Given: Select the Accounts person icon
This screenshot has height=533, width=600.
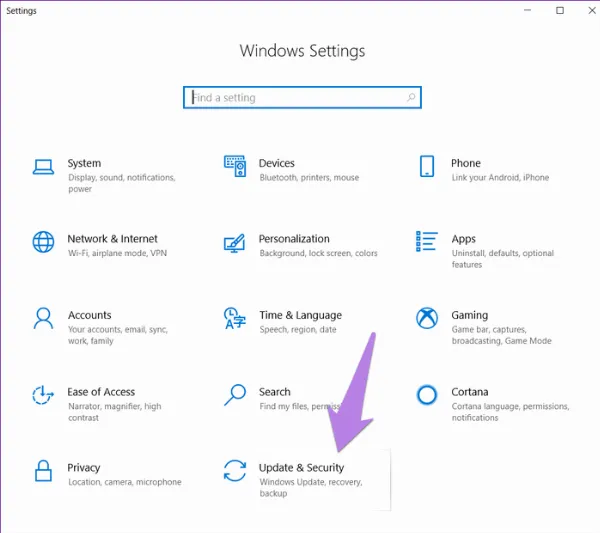Looking at the screenshot, I should coord(43,318).
